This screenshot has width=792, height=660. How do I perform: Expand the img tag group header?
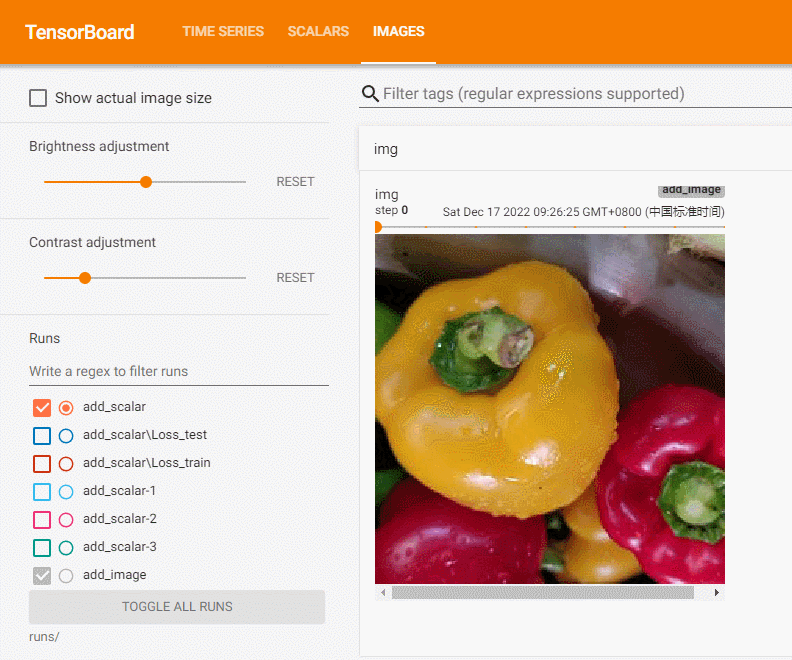575,149
